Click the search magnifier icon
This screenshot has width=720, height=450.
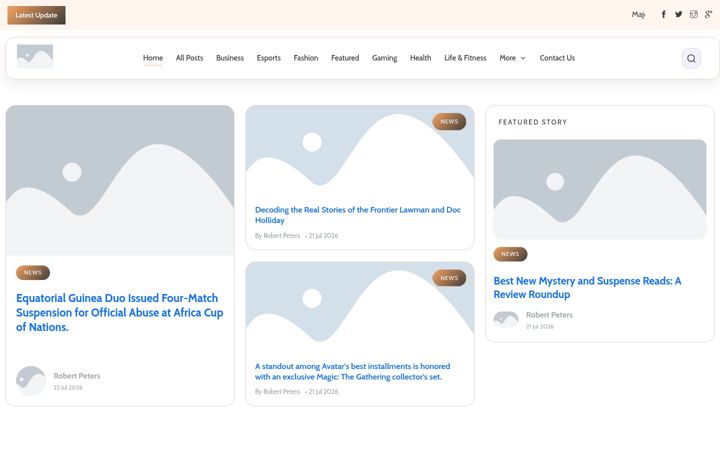coord(691,58)
